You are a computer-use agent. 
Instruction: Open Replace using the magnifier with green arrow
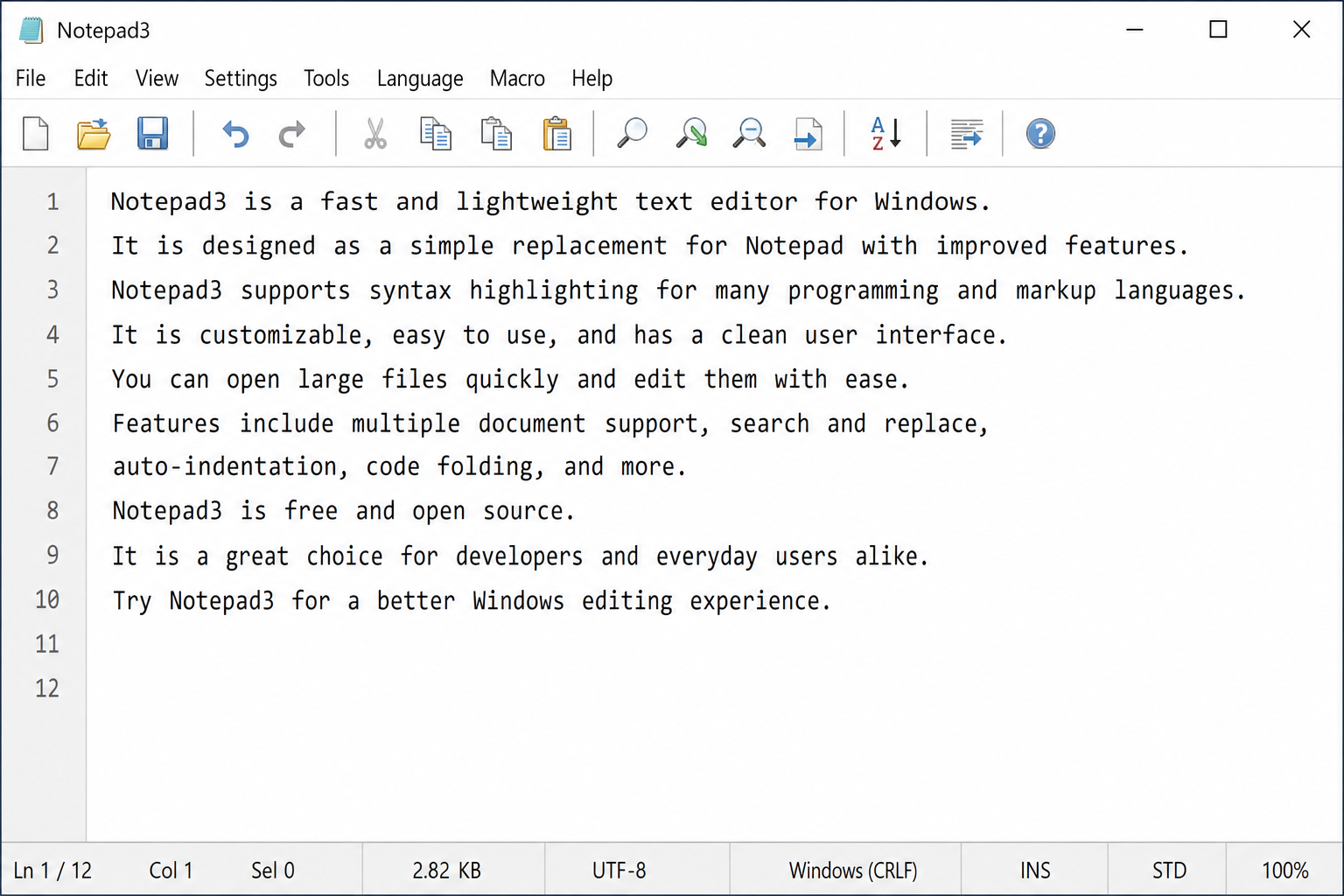691,134
